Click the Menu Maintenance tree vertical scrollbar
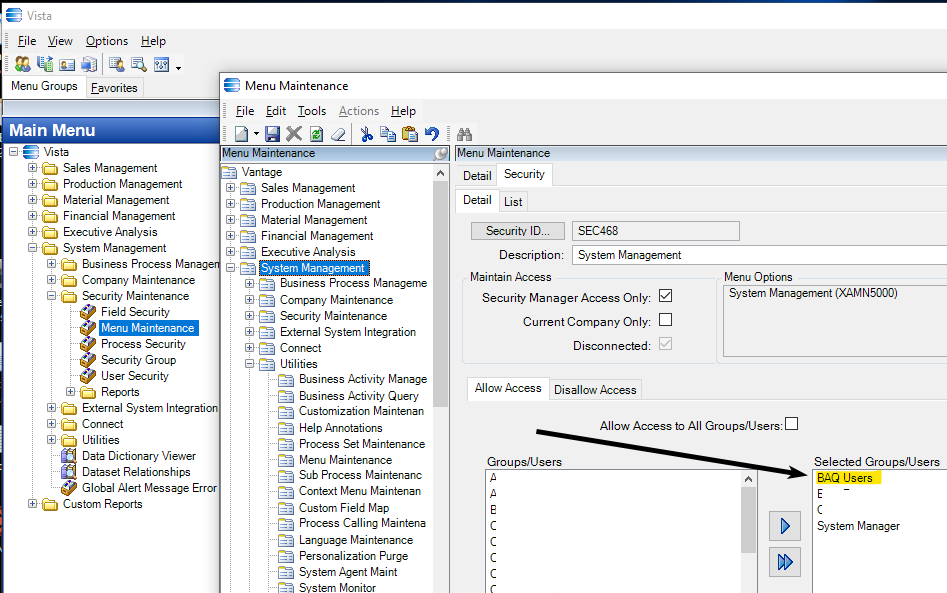 pyautogui.click(x=440, y=379)
